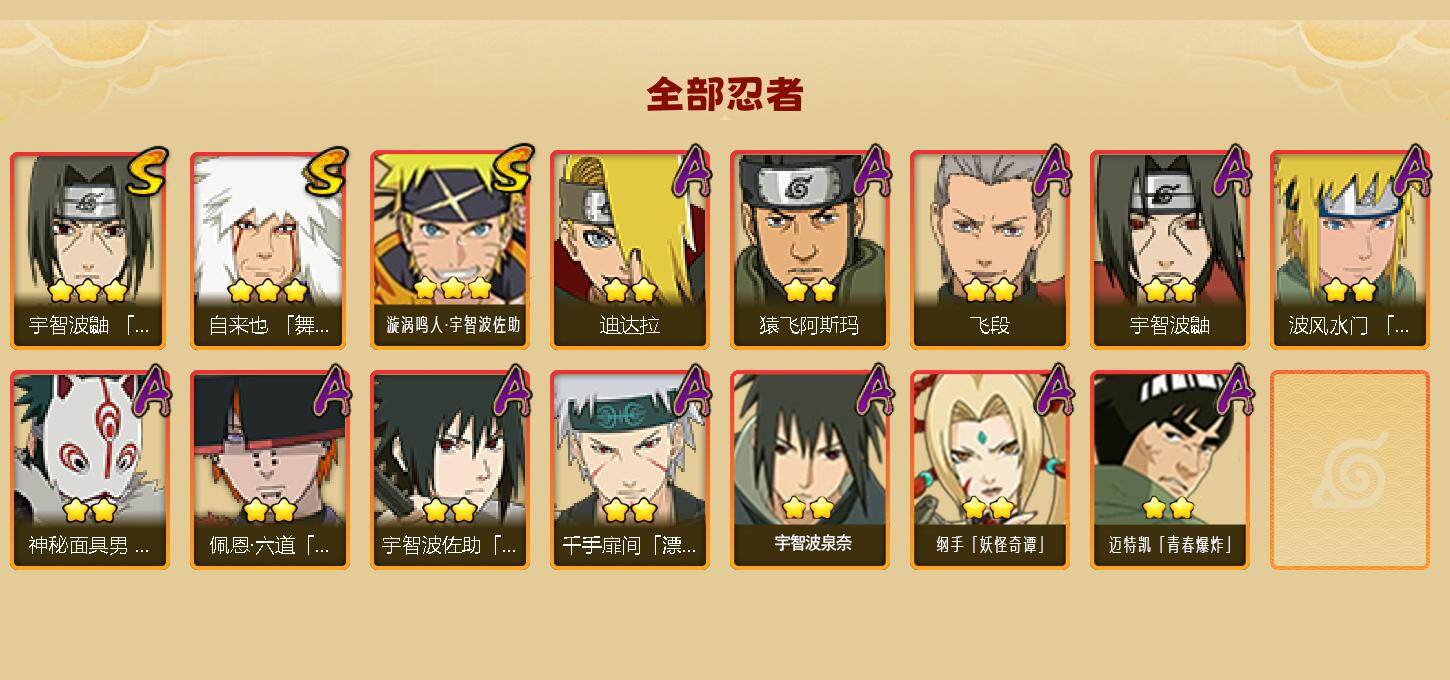Choose the 佩恩·六道 ninja card

click(x=270, y=470)
